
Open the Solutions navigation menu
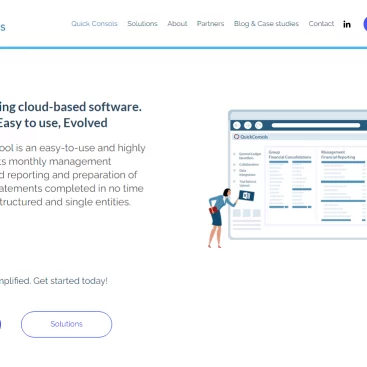[142, 24]
